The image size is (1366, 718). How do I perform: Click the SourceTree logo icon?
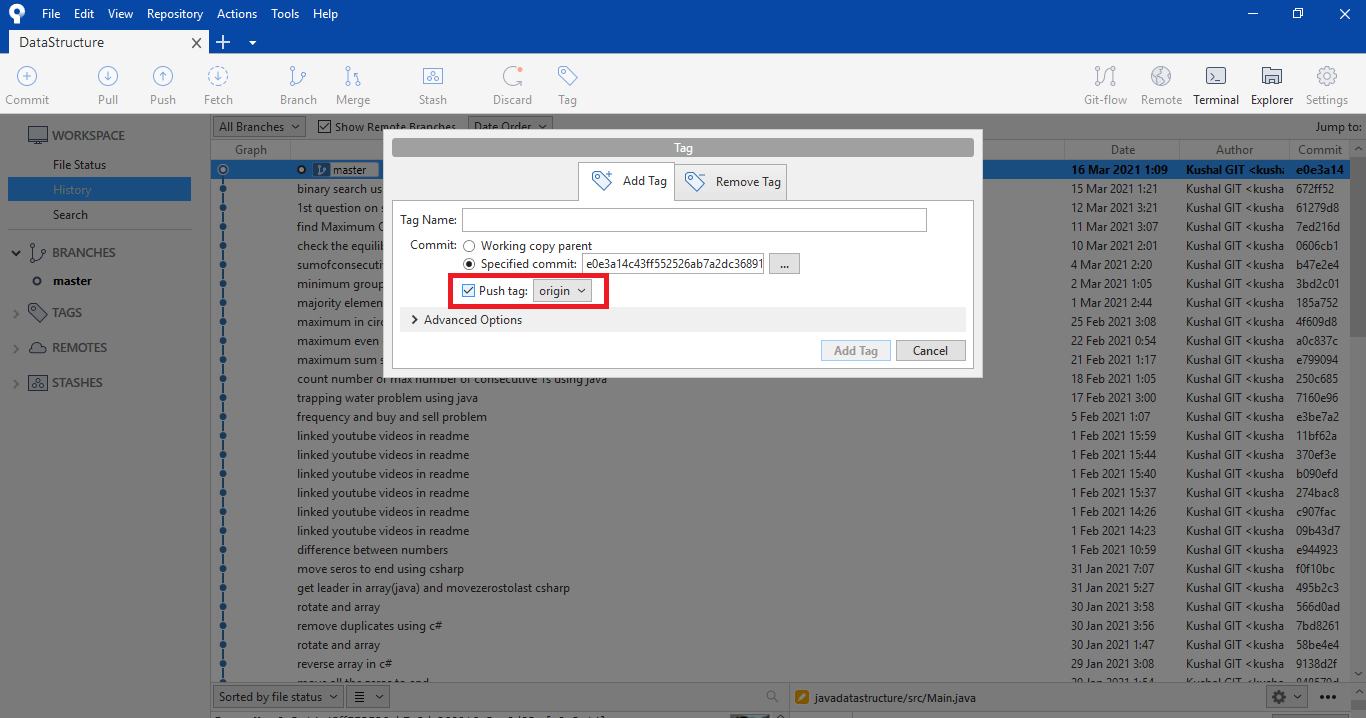(17, 14)
